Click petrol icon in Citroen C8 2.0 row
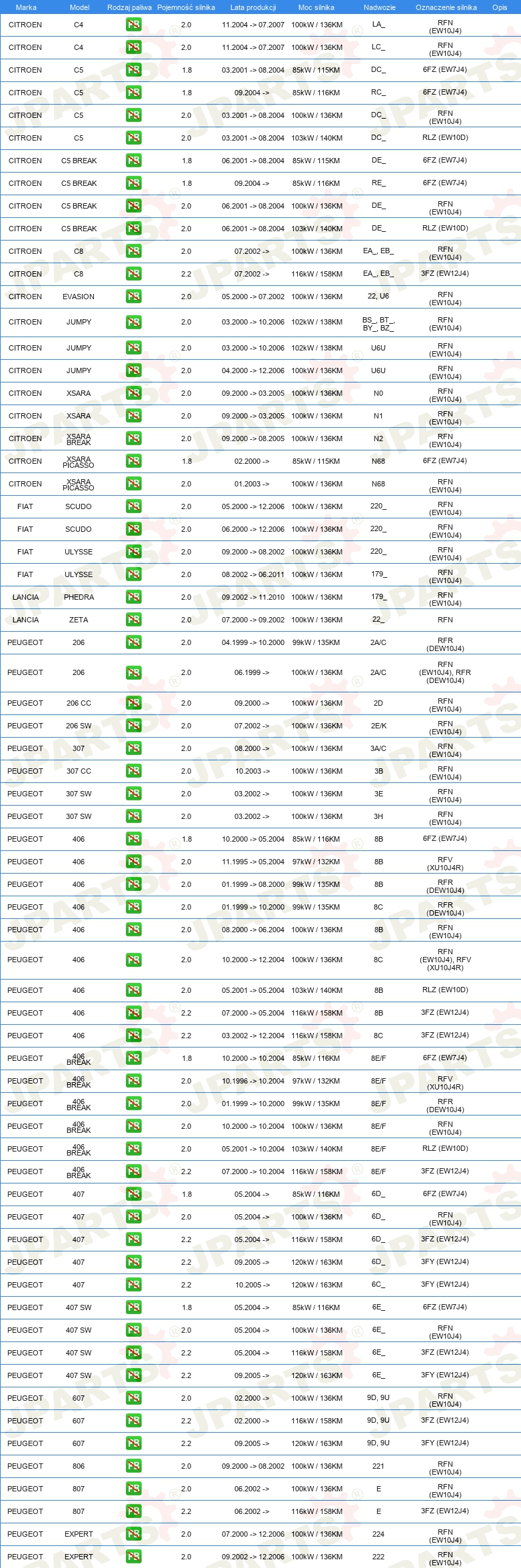The width and height of the screenshot is (521, 1568). [134, 251]
